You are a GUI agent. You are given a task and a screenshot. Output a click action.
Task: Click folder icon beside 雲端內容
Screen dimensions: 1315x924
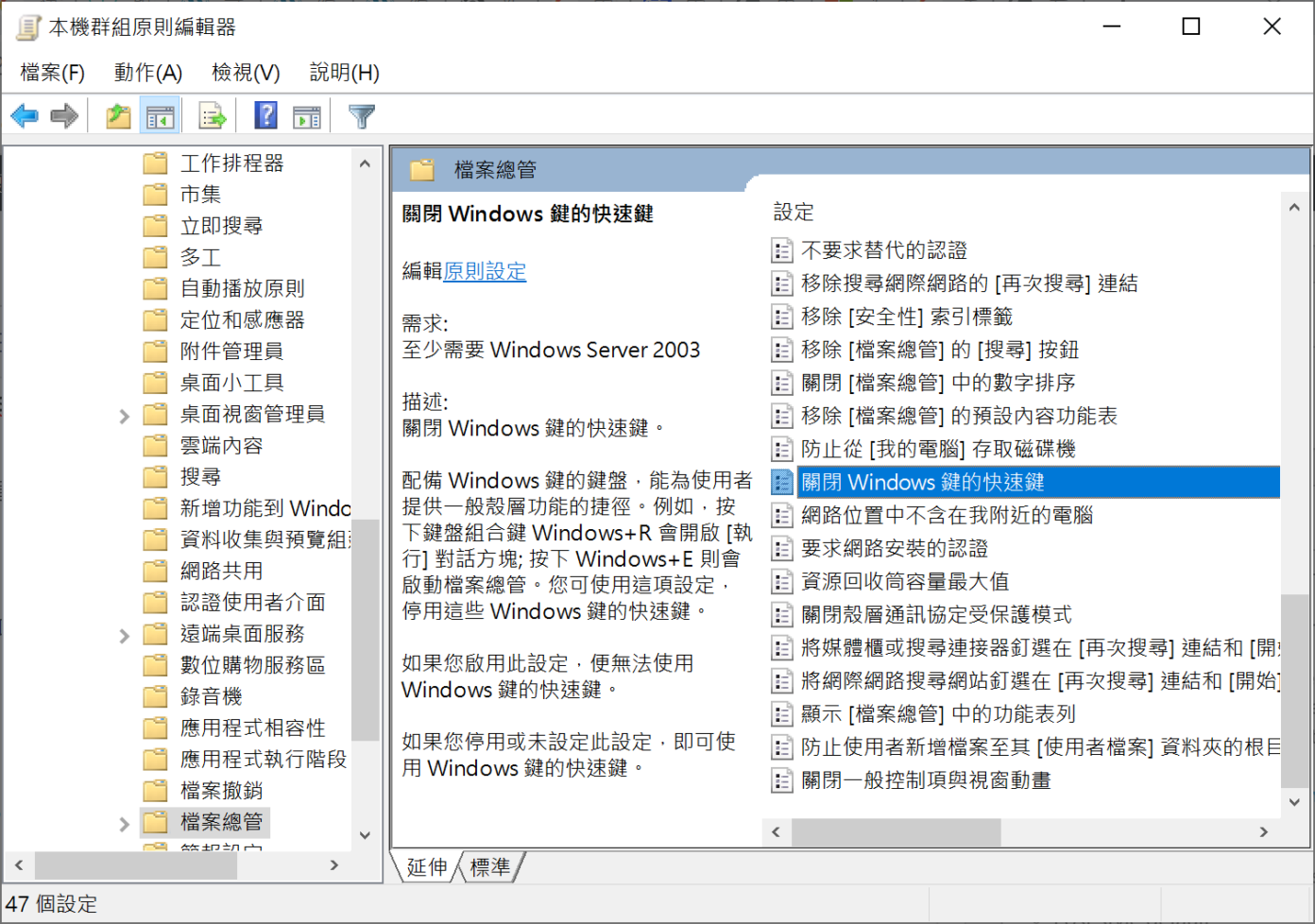pos(155,446)
